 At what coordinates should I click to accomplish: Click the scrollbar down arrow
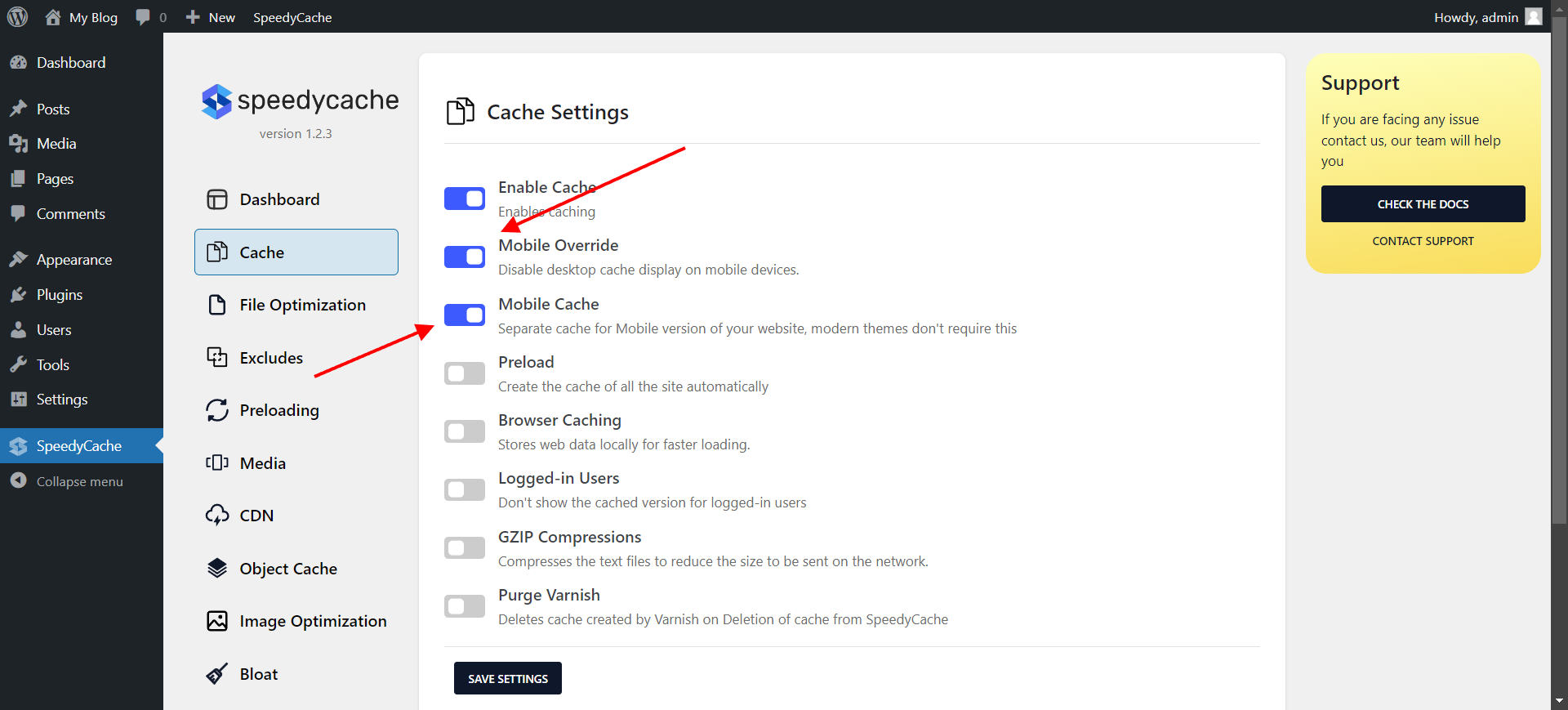(1559, 701)
